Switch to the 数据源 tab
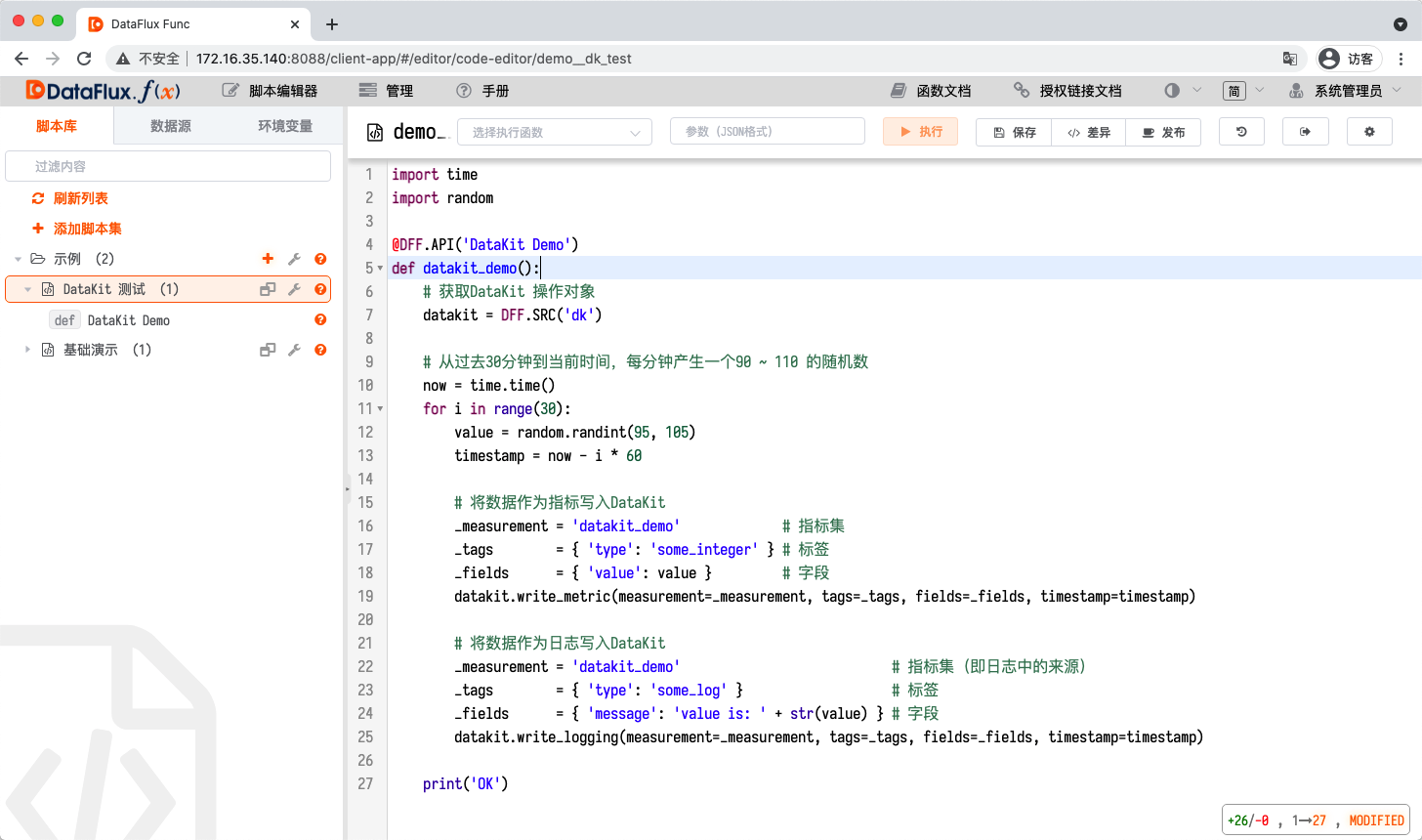Image resolution: width=1422 pixels, height=840 pixels. tap(171, 126)
